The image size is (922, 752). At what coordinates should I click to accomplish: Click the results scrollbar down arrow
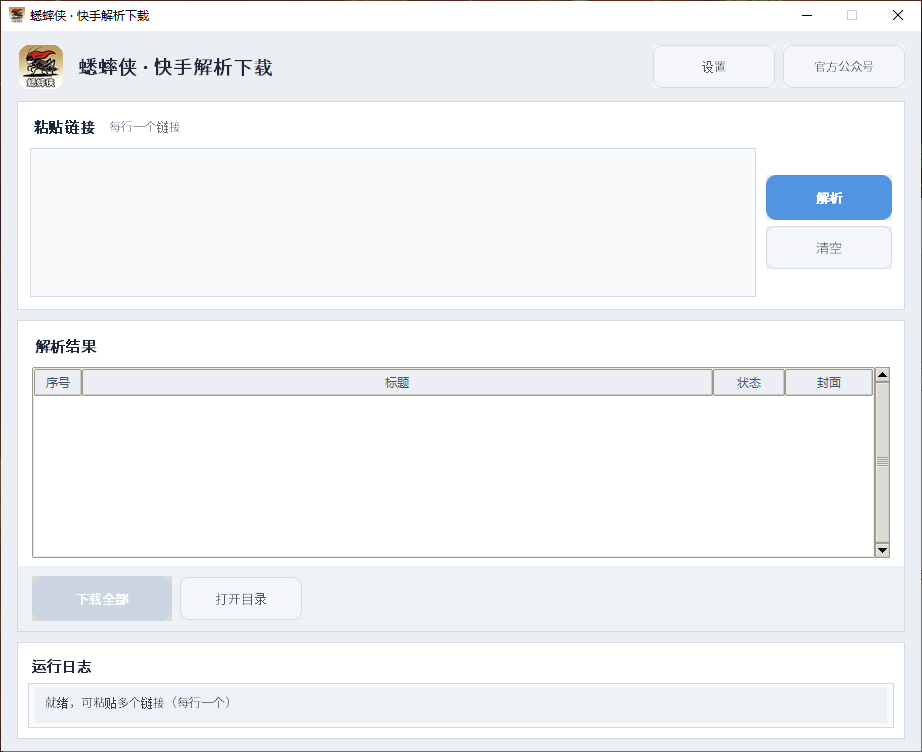coord(882,550)
